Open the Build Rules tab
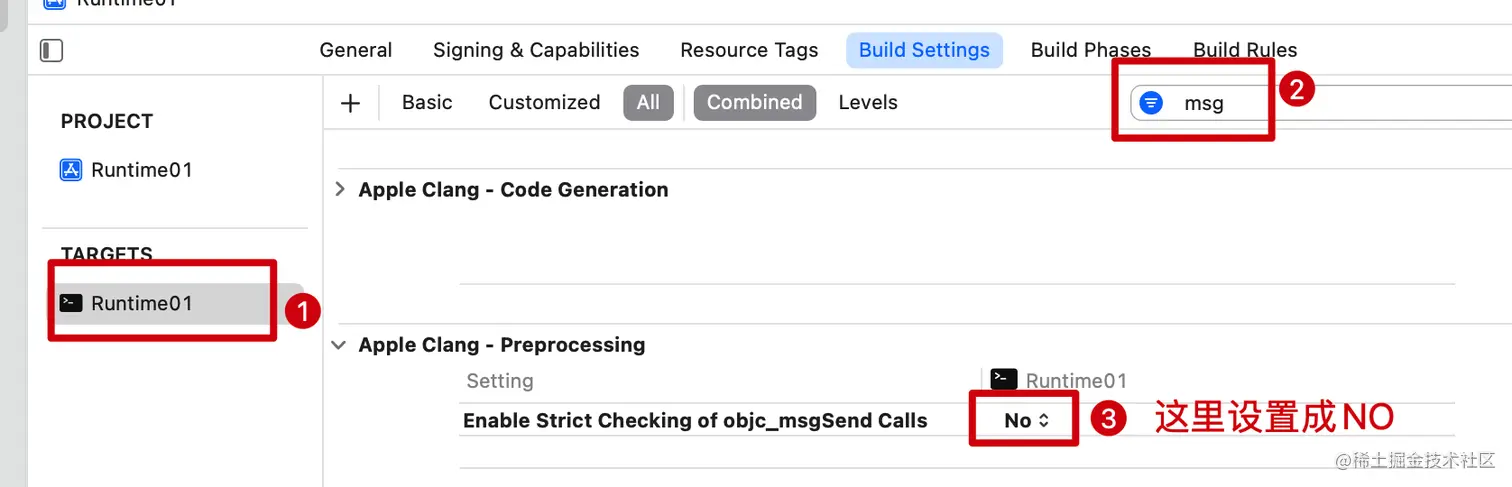The image size is (1512, 487). (1245, 50)
